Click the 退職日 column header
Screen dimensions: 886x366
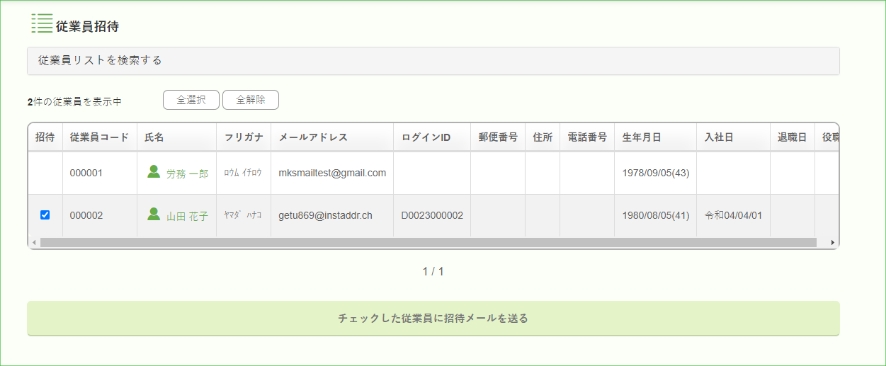[x=792, y=137]
